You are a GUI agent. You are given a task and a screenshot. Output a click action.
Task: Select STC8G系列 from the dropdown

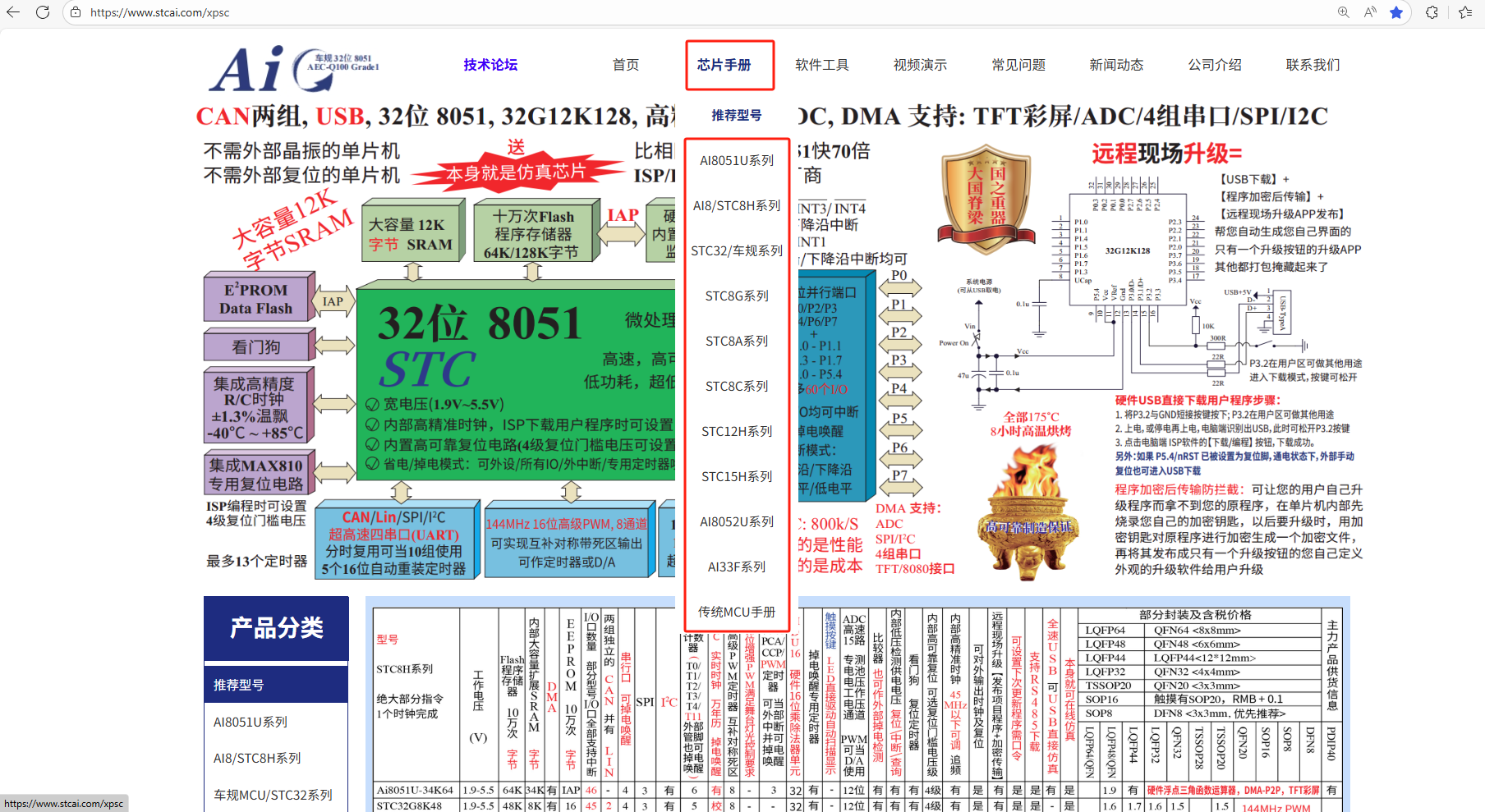[x=737, y=296]
